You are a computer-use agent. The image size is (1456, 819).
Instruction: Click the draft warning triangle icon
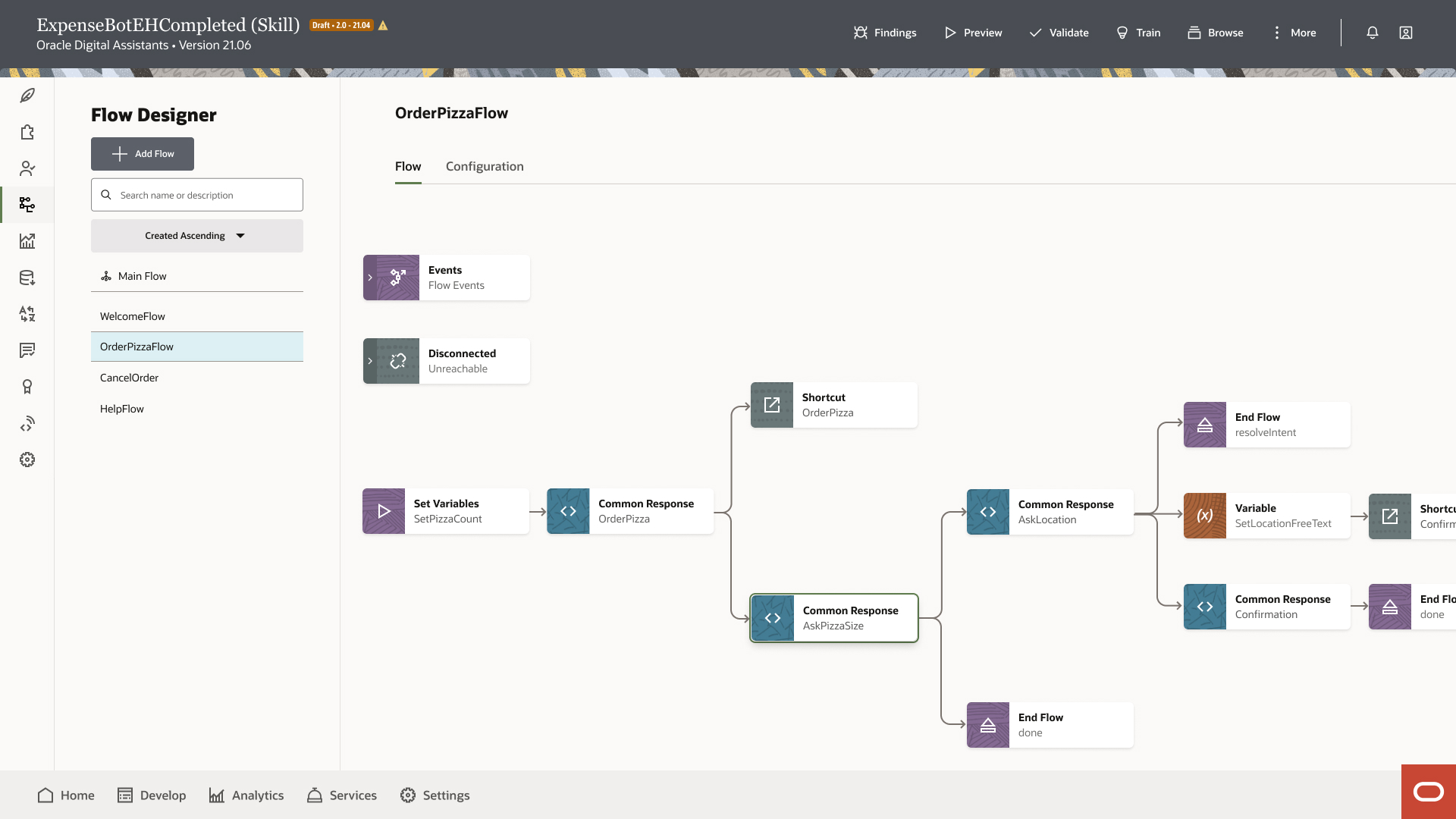[x=384, y=26]
